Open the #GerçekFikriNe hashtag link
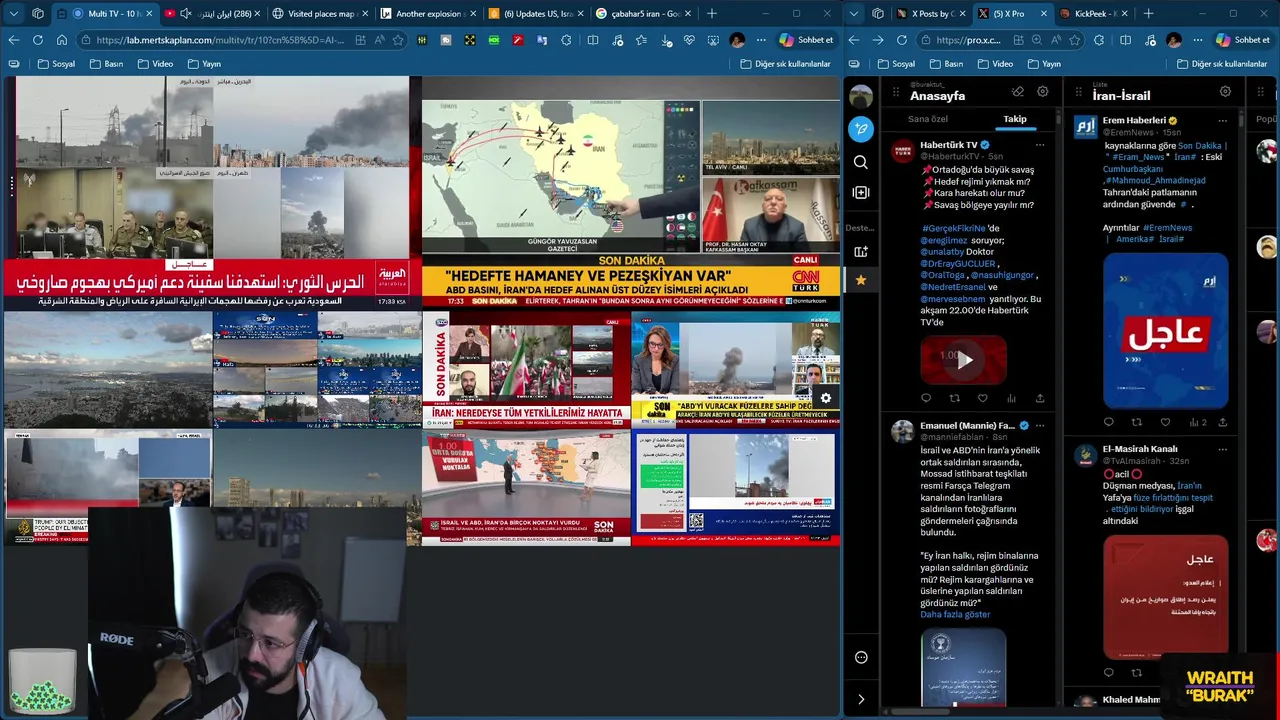The image size is (1280, 720). click(953, 228)
